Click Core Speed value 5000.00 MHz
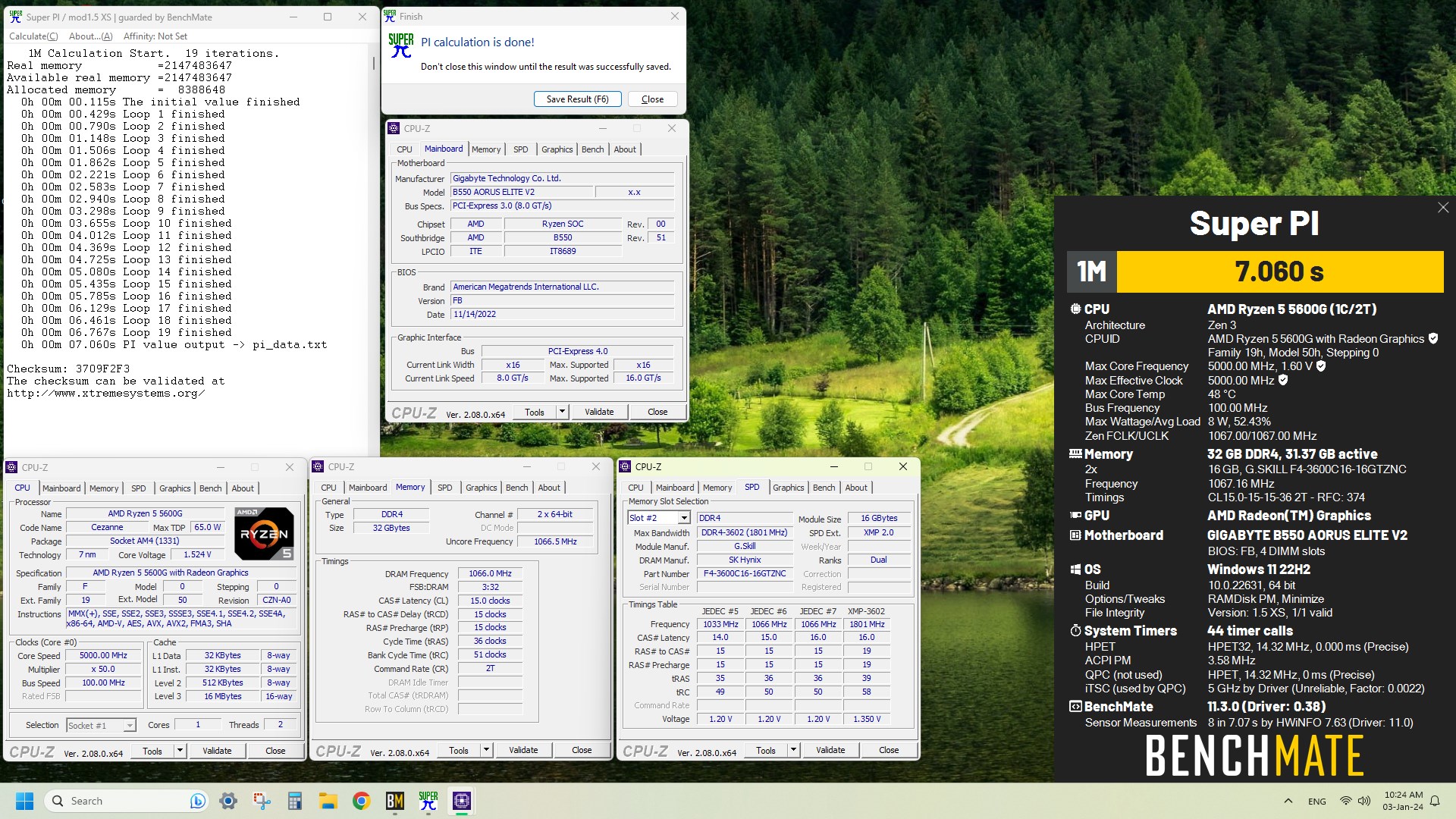 (103, 655)
